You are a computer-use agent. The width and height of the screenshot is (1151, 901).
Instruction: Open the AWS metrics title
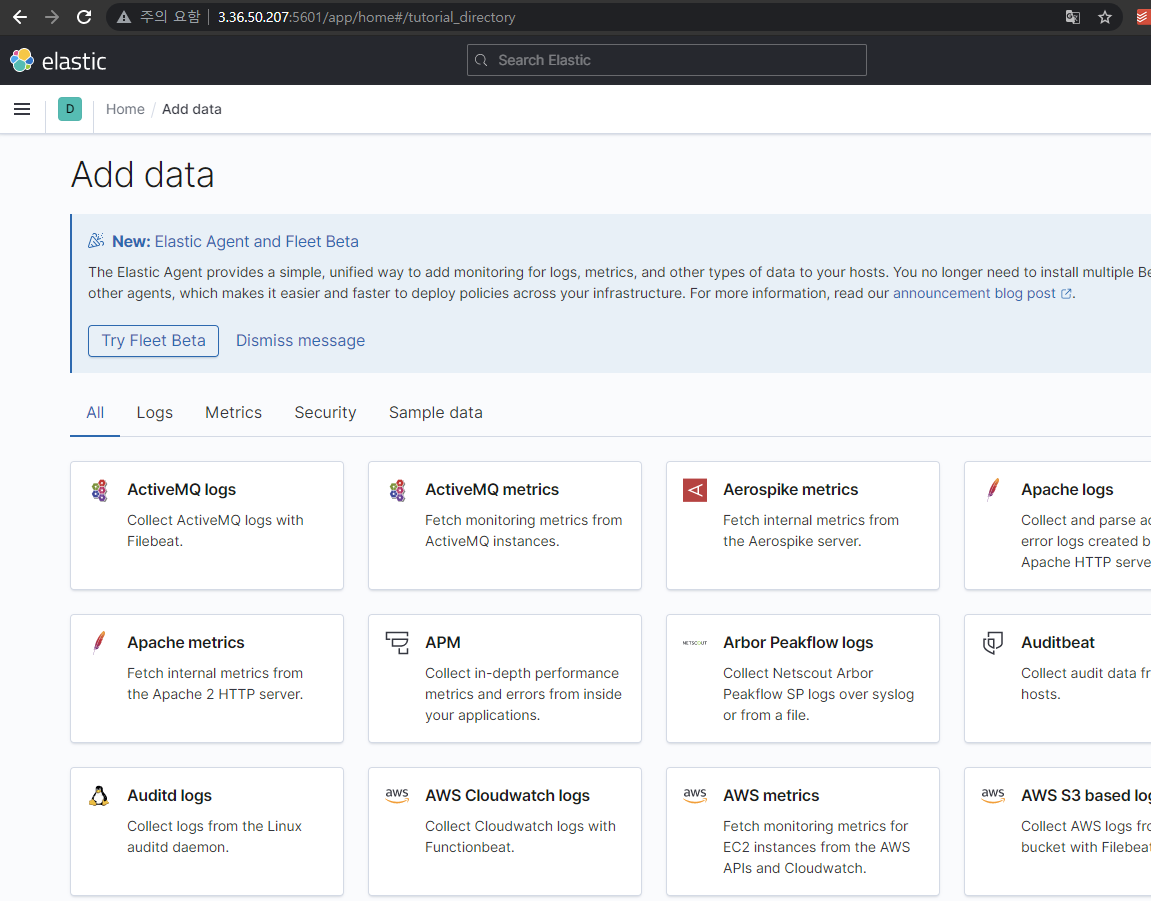(771, 795)
